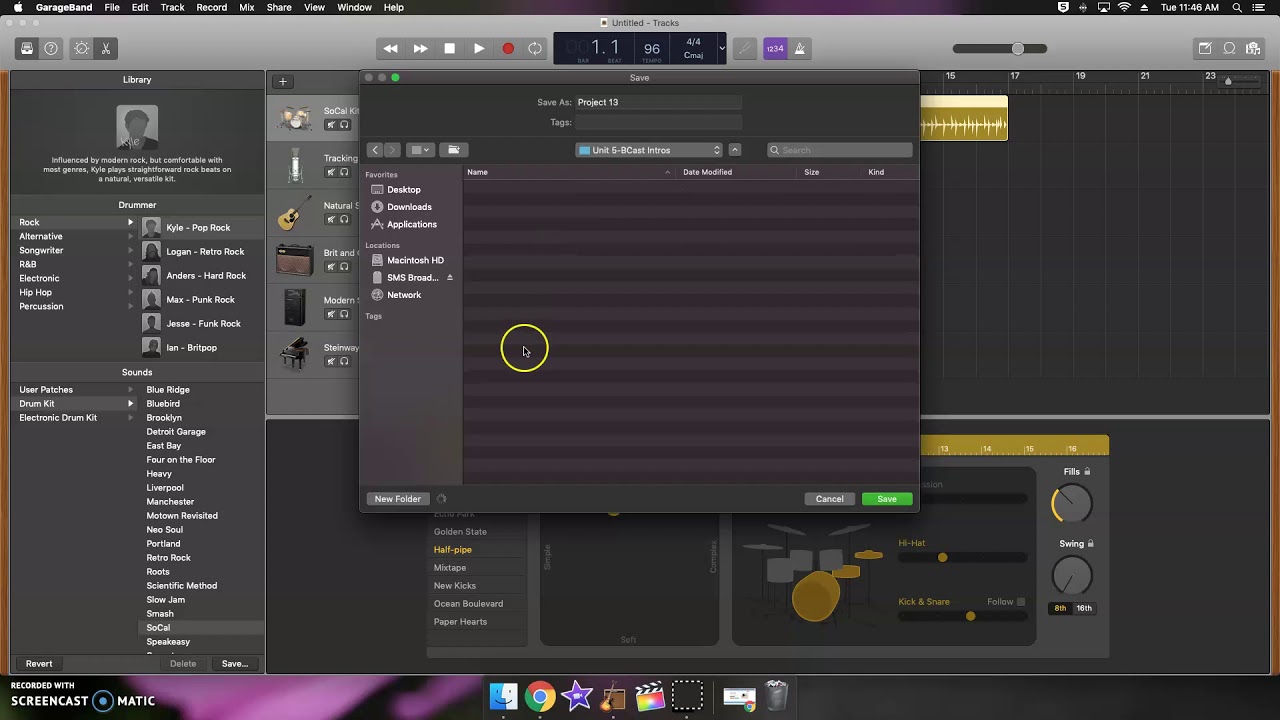1280x720 pixels.
Task: Toggle the purple Count-in 1234 button
Action: coord(775,48)
